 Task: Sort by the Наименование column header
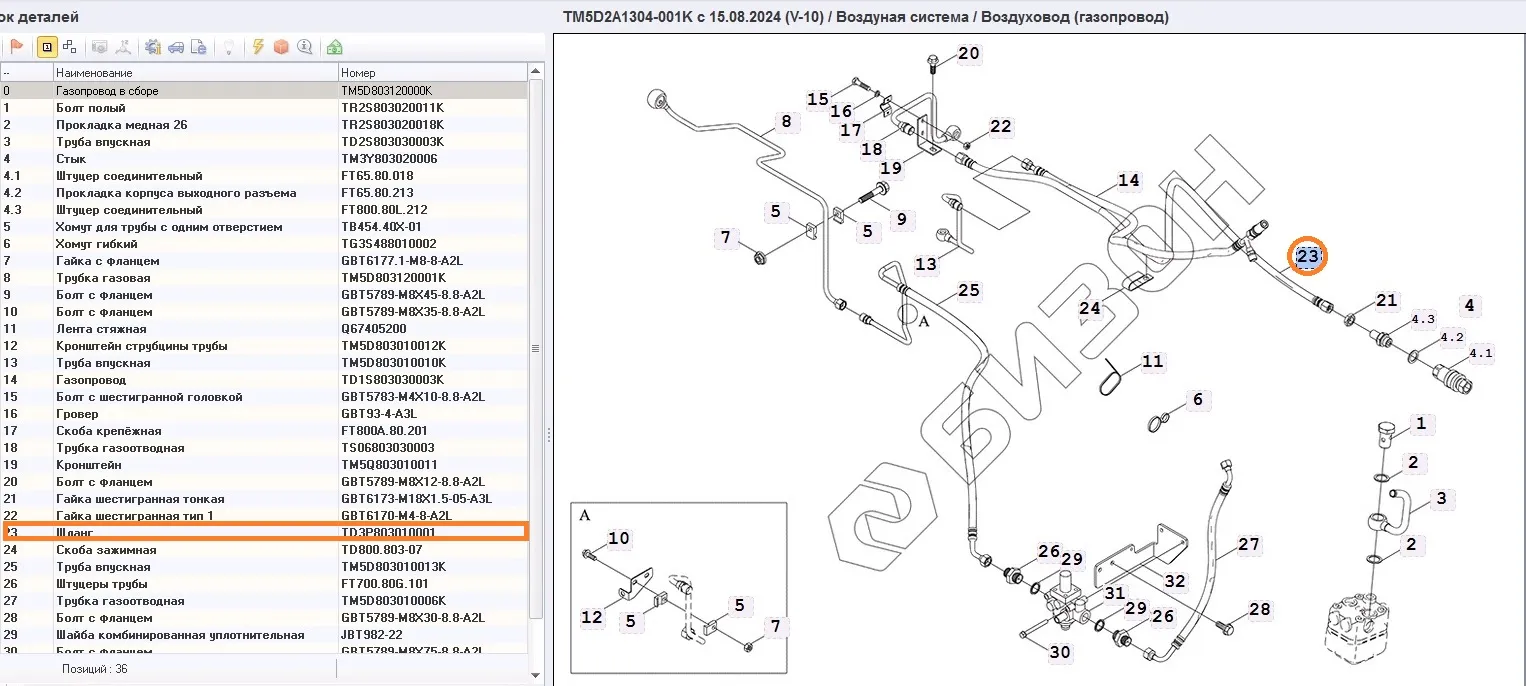[x=195, y=73]
